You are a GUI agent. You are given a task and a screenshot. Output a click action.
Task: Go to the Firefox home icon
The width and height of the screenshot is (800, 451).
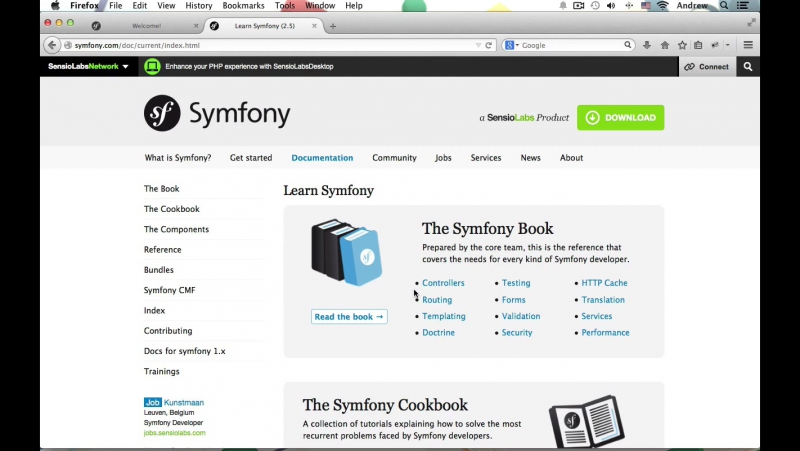pos(665,45)
